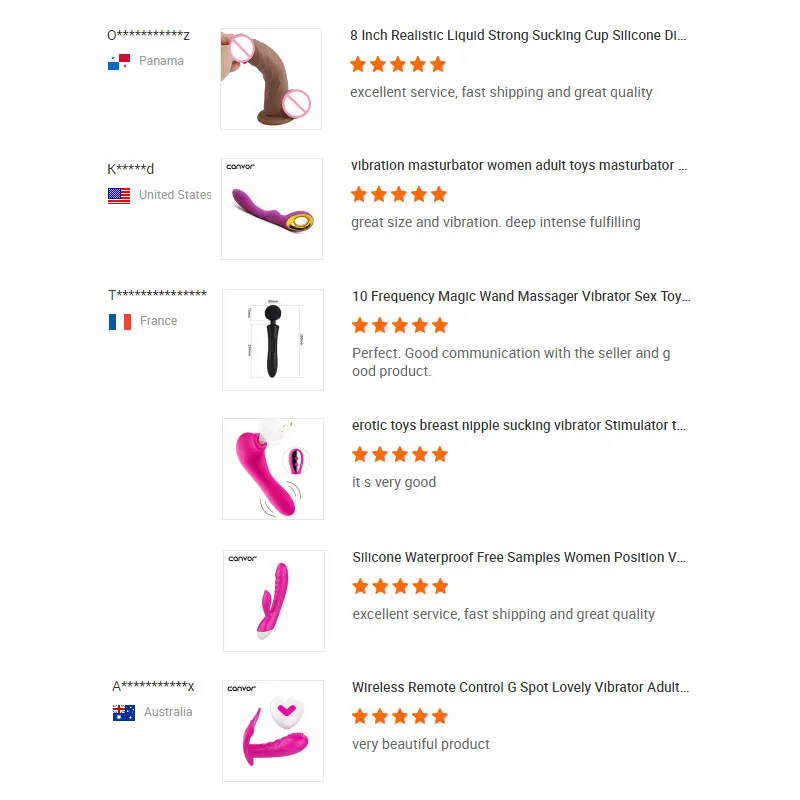Click the United States flag icon
This screenshot has height=800, width=800.
(119, 195)
